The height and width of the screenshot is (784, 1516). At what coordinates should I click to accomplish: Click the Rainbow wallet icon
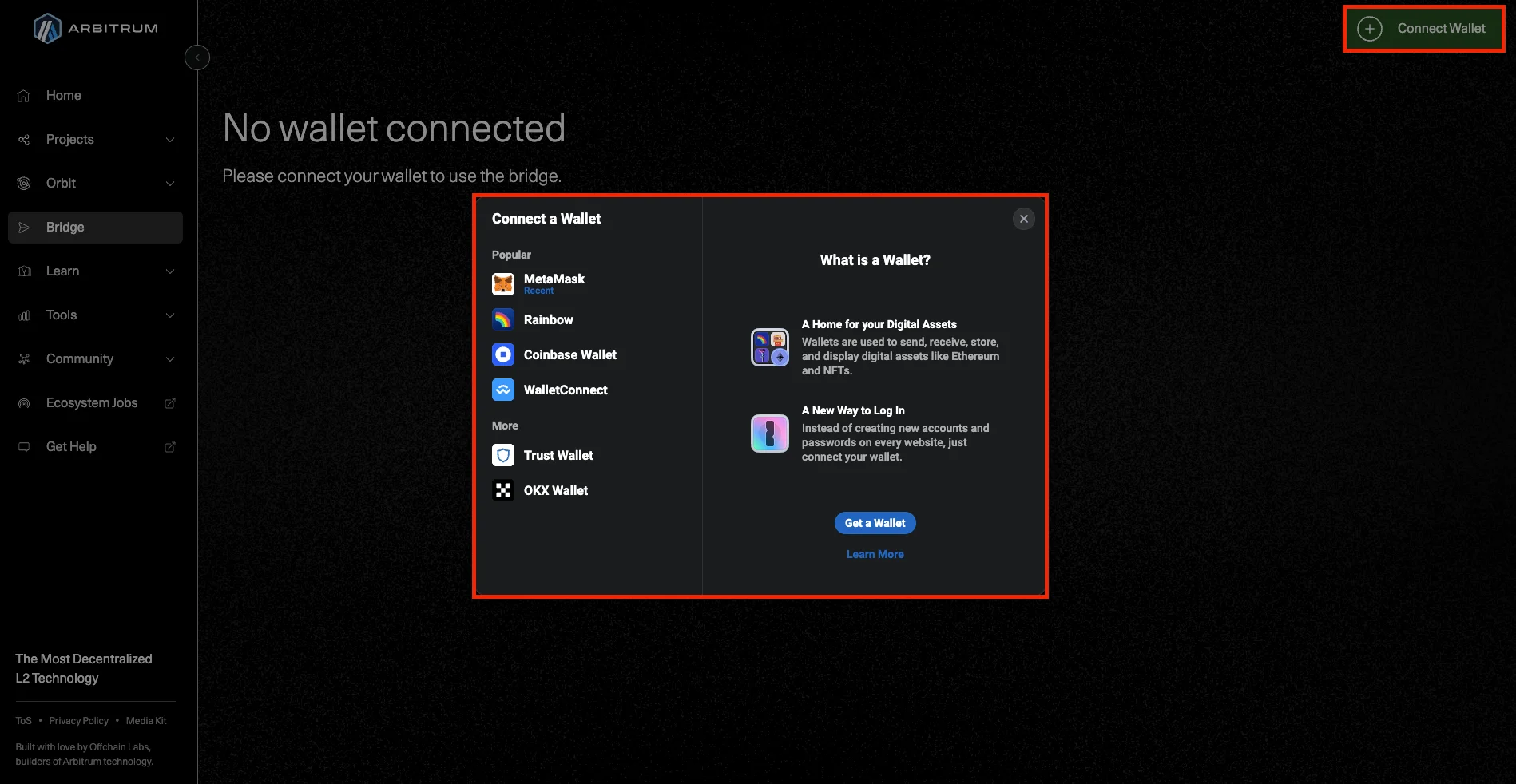(503, 319)
